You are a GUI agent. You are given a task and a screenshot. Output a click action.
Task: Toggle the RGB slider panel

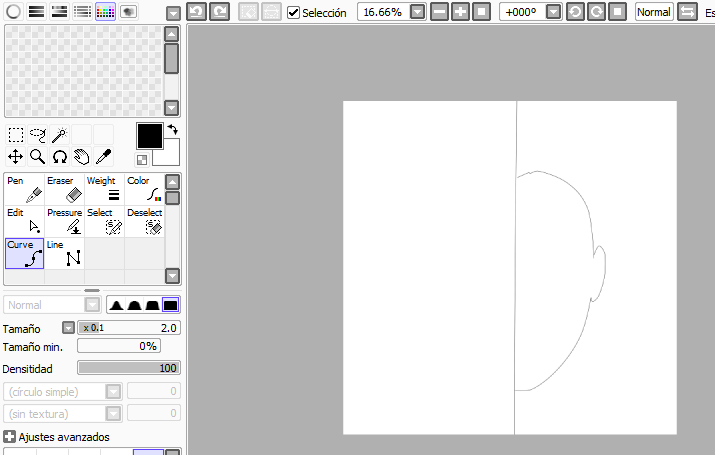click(36, 12)
